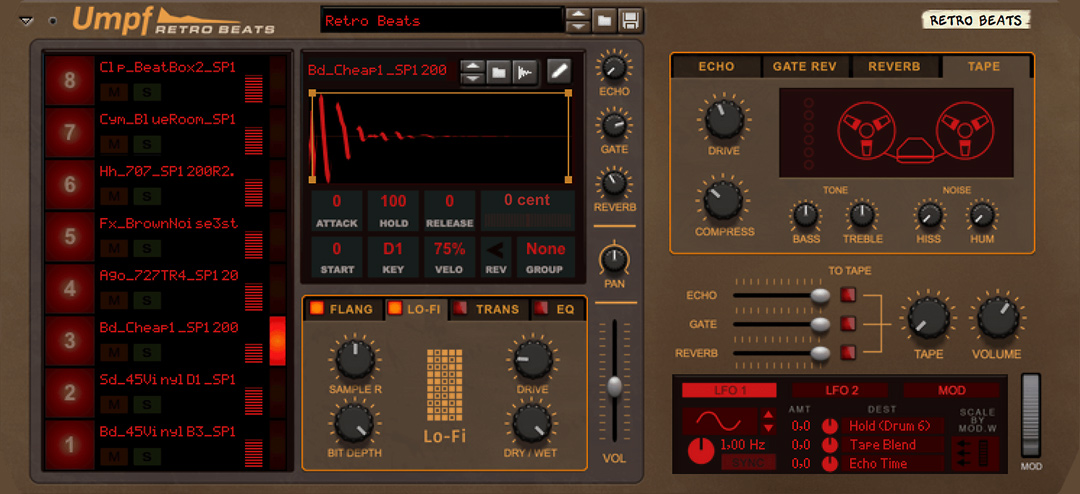Open the MOD tab
Screen dimensions: 1080x494
(951, 391)
